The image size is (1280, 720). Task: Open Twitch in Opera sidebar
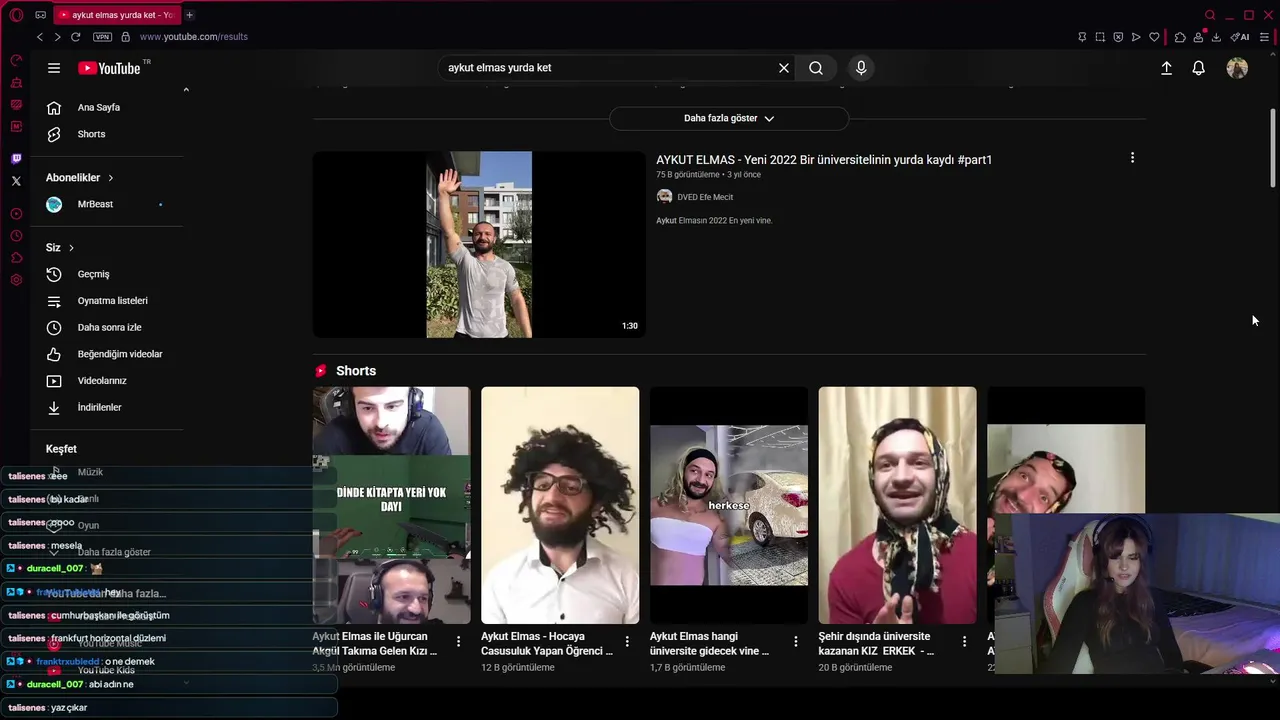(16, 159)
